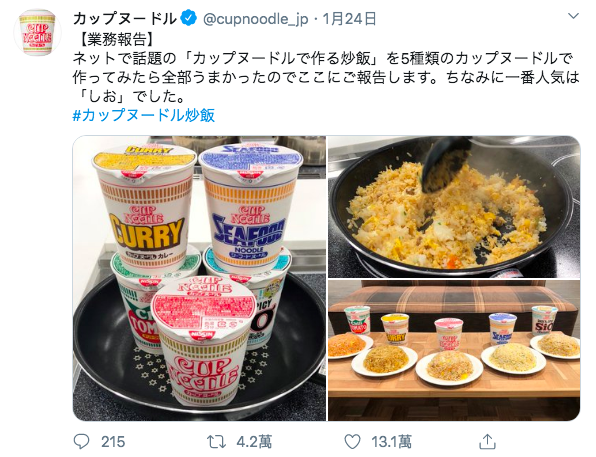Click the 215 replies count
Image resolution: width=596 pixels, height=457 pixels.
pos(113,442)
